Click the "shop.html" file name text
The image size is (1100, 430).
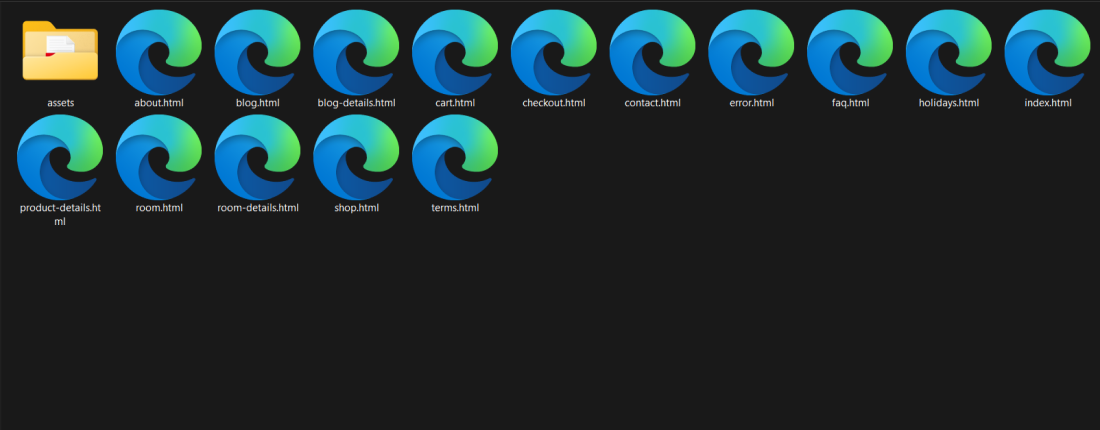(356, 208)
